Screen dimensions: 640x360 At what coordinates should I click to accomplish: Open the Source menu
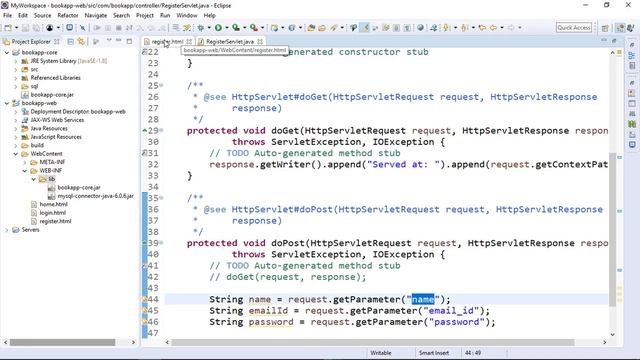click(x=42, y=16)
